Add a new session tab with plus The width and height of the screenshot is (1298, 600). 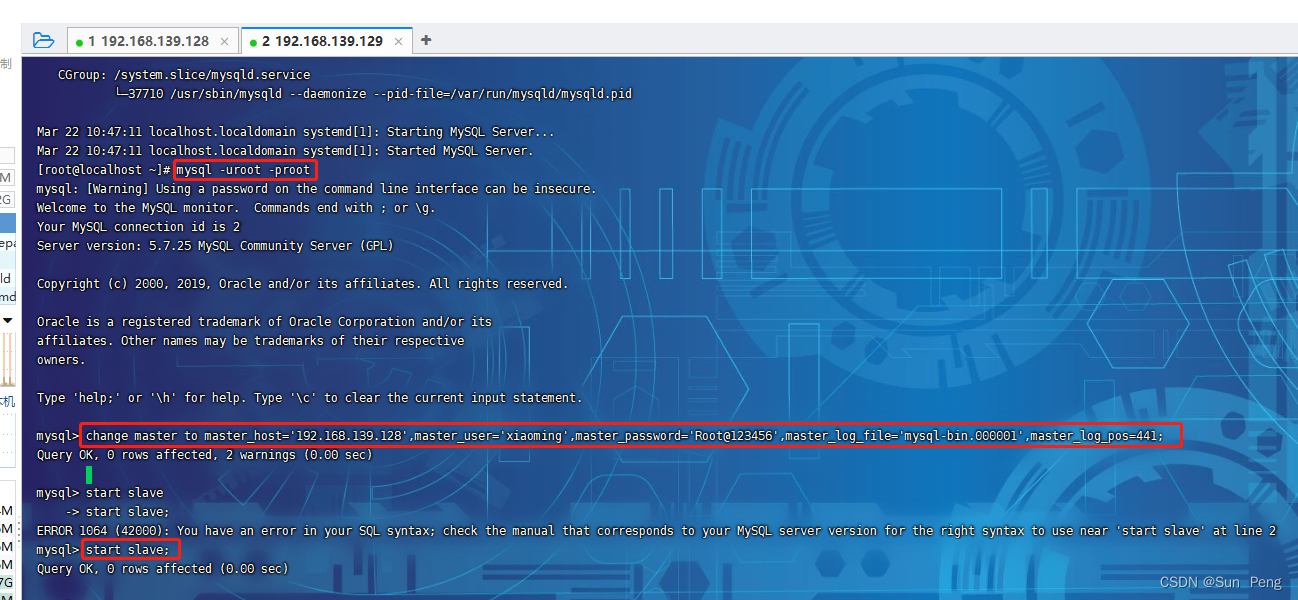426,40
